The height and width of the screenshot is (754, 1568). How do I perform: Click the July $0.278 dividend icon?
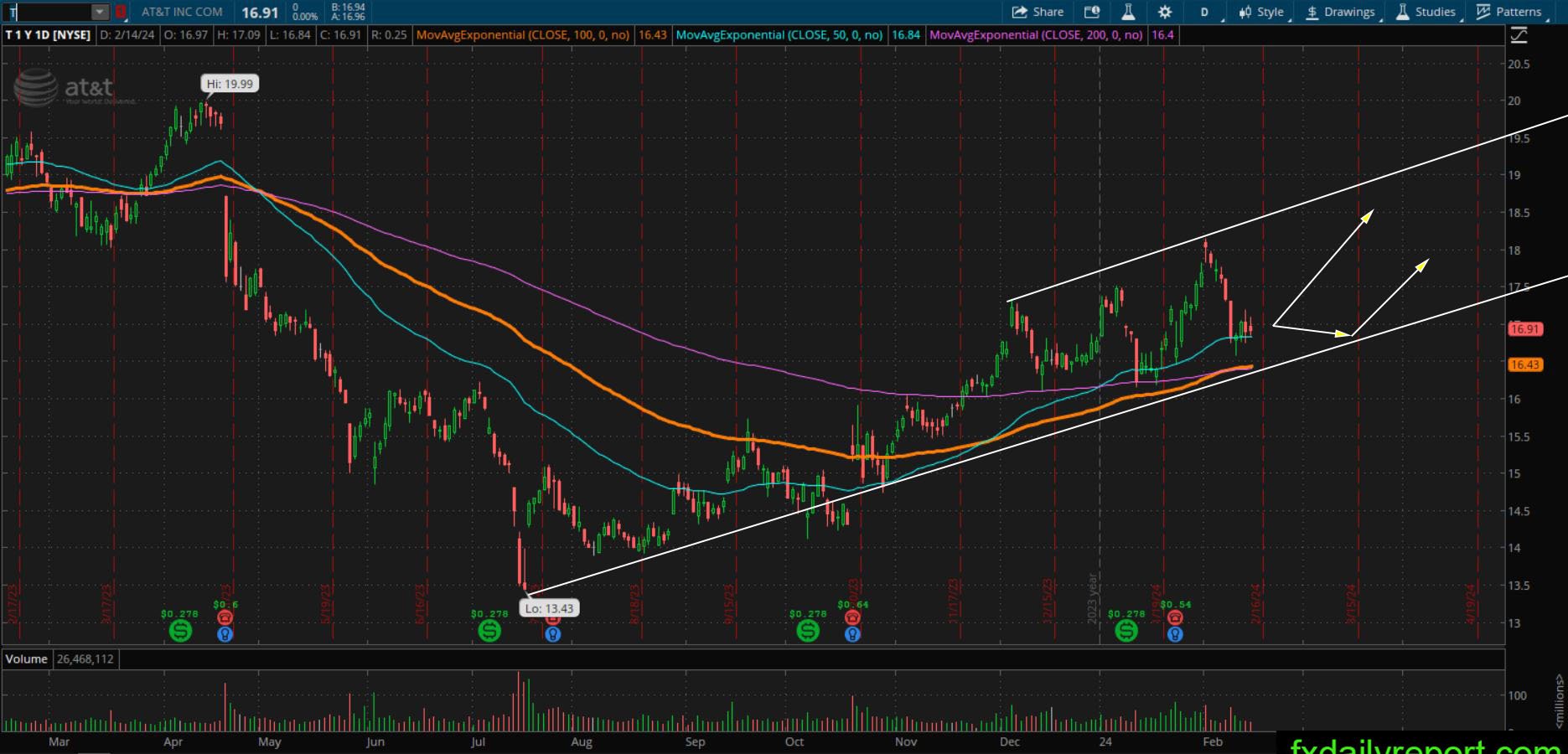489,631
